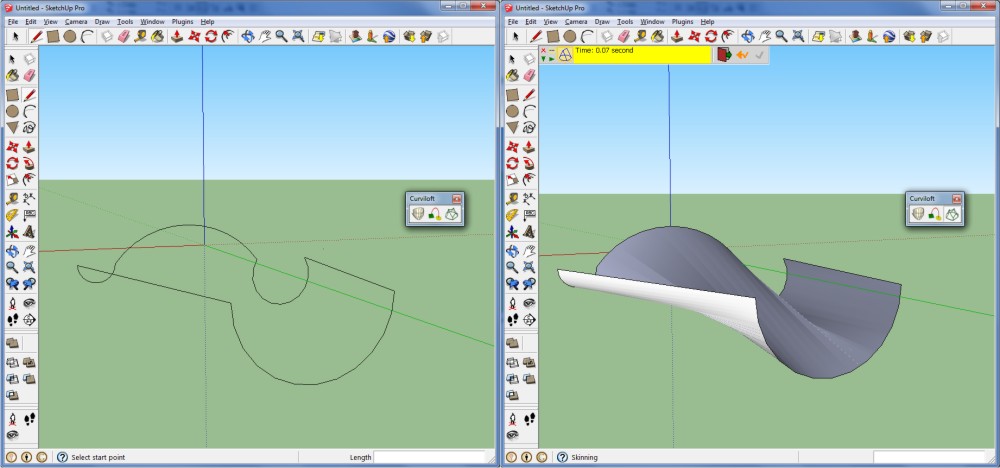Open the Camera menu in the right window

coord(576,21)
